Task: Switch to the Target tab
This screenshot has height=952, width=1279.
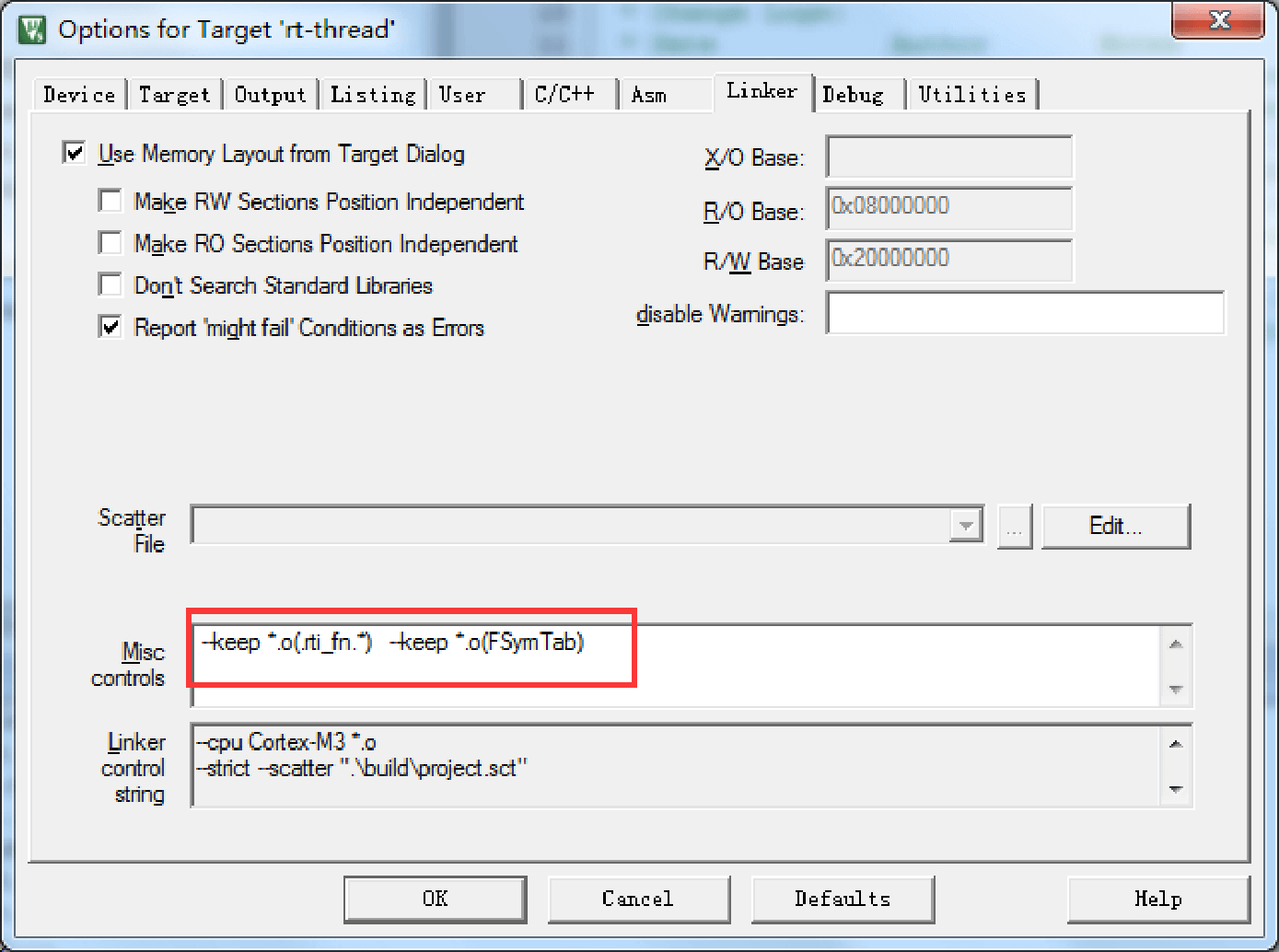Action: (175, 95)
